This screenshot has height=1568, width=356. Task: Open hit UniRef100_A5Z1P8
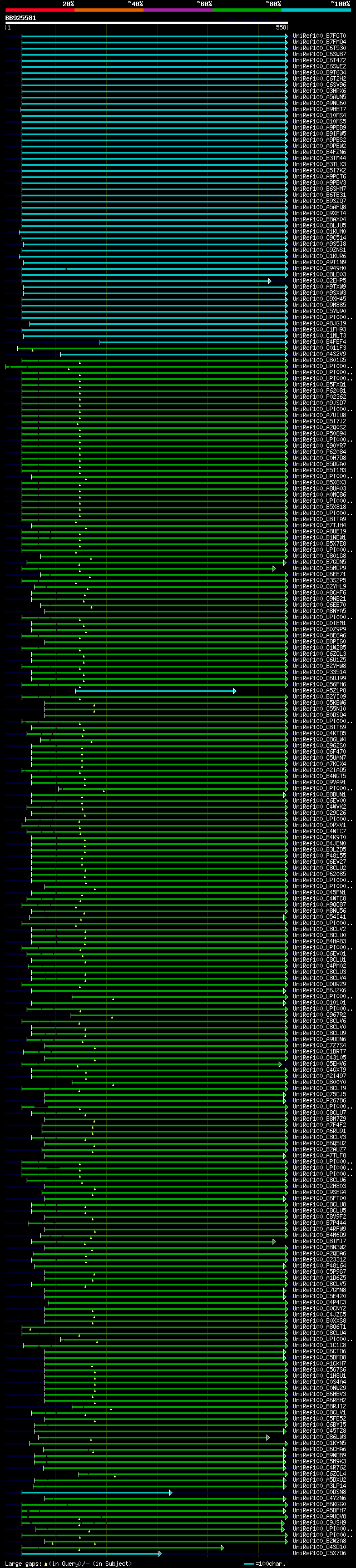(319, 690)
